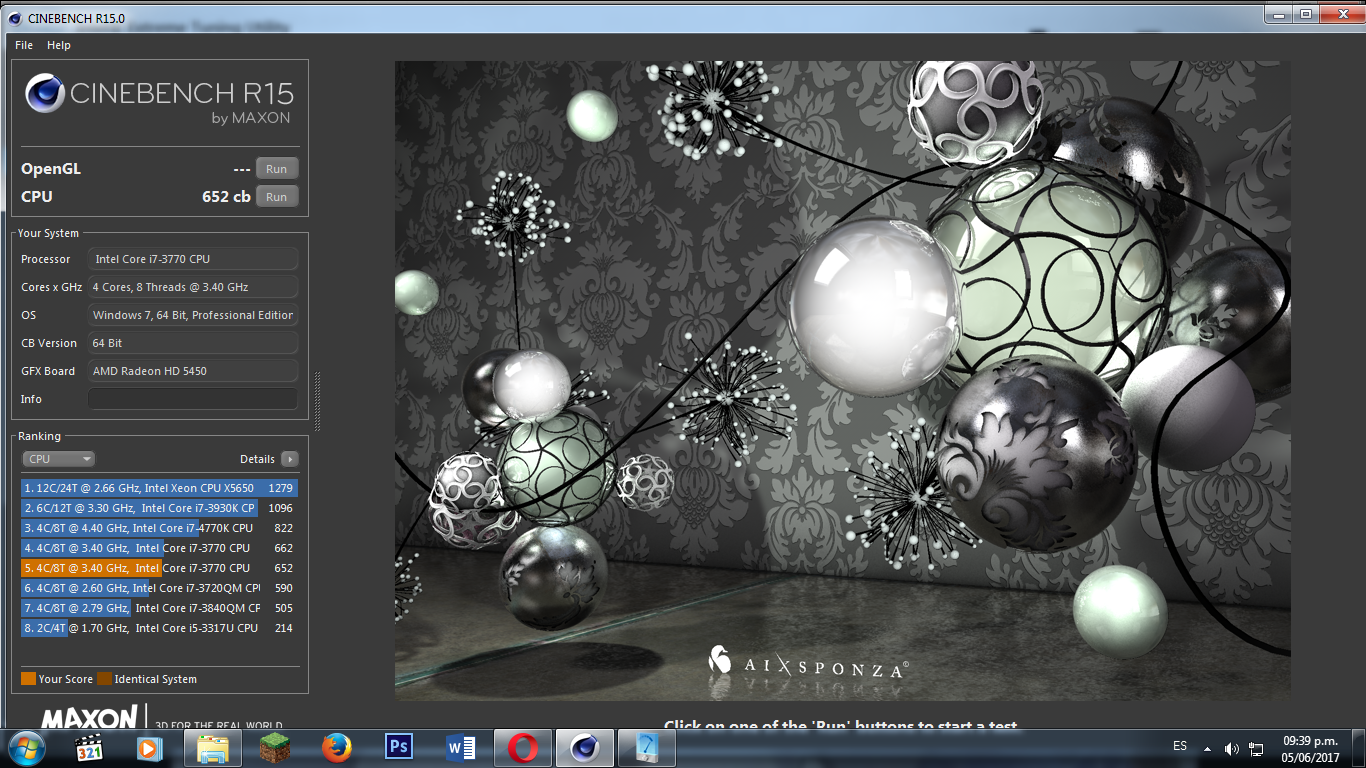
Task: Select the highlighted i7-3770 row scoring 652
Action: coord(159,568)
